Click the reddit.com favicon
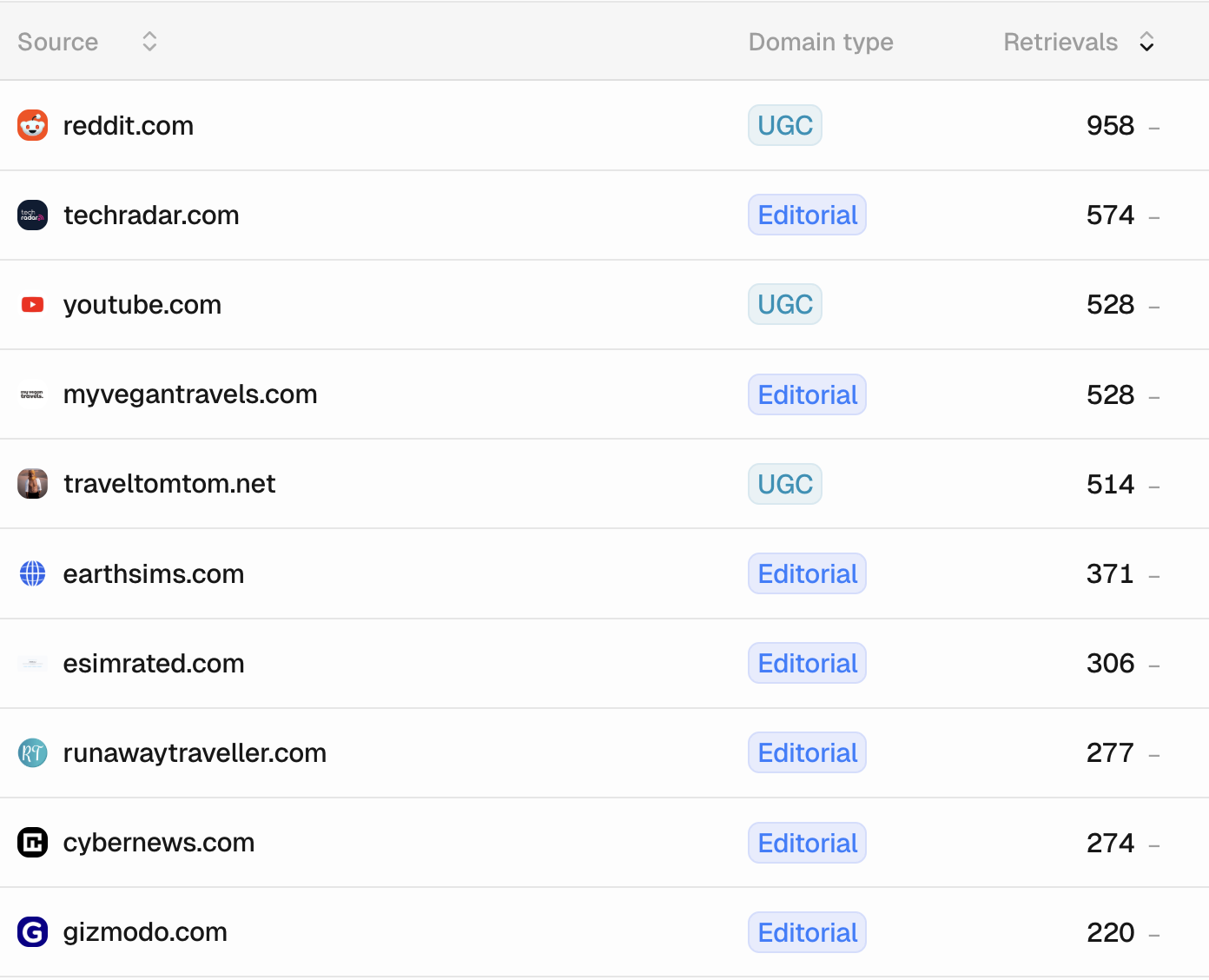The width and height of the screenshot is (1209, 980). [x=33, y=125]
